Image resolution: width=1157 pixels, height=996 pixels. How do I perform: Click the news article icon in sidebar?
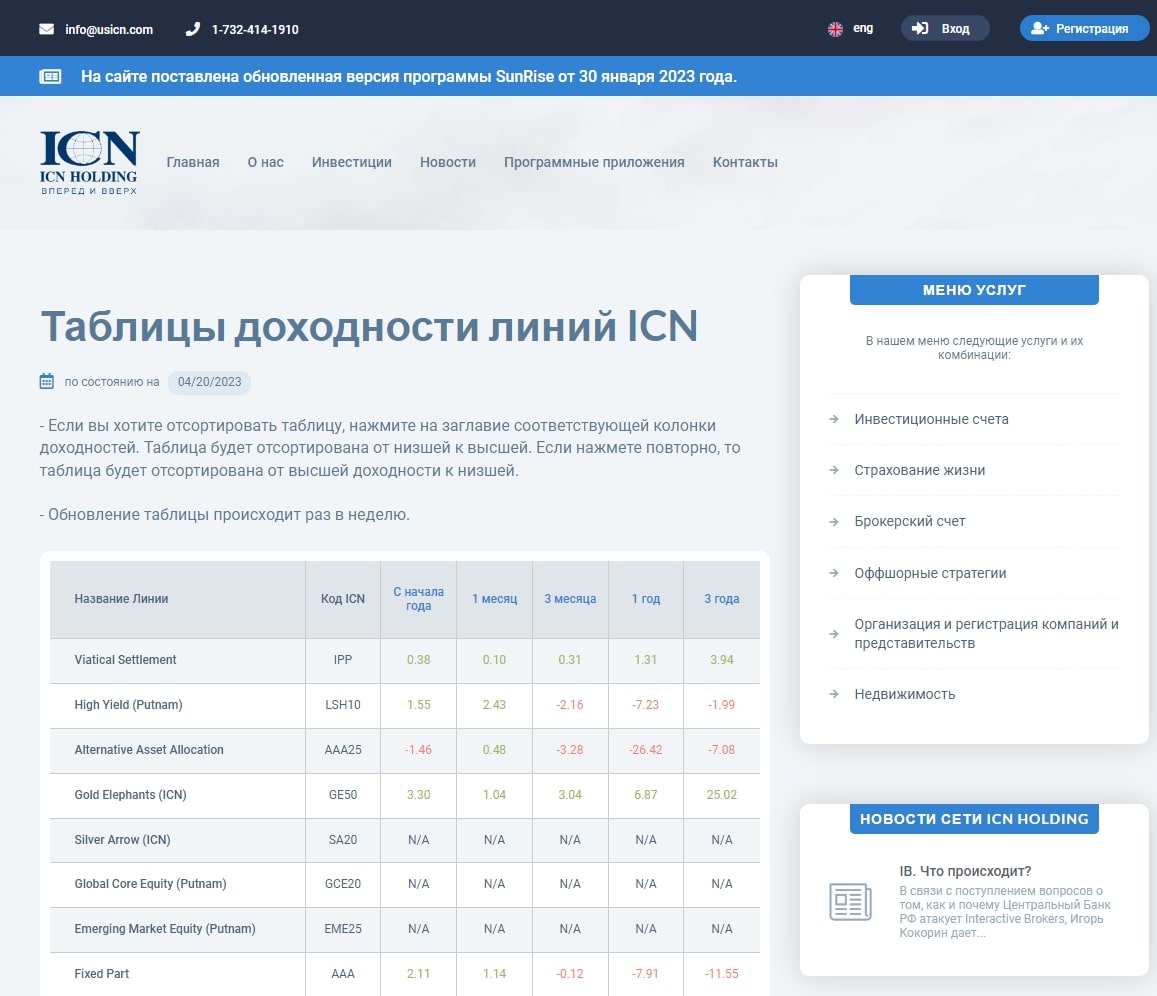[x=850, y=902]
